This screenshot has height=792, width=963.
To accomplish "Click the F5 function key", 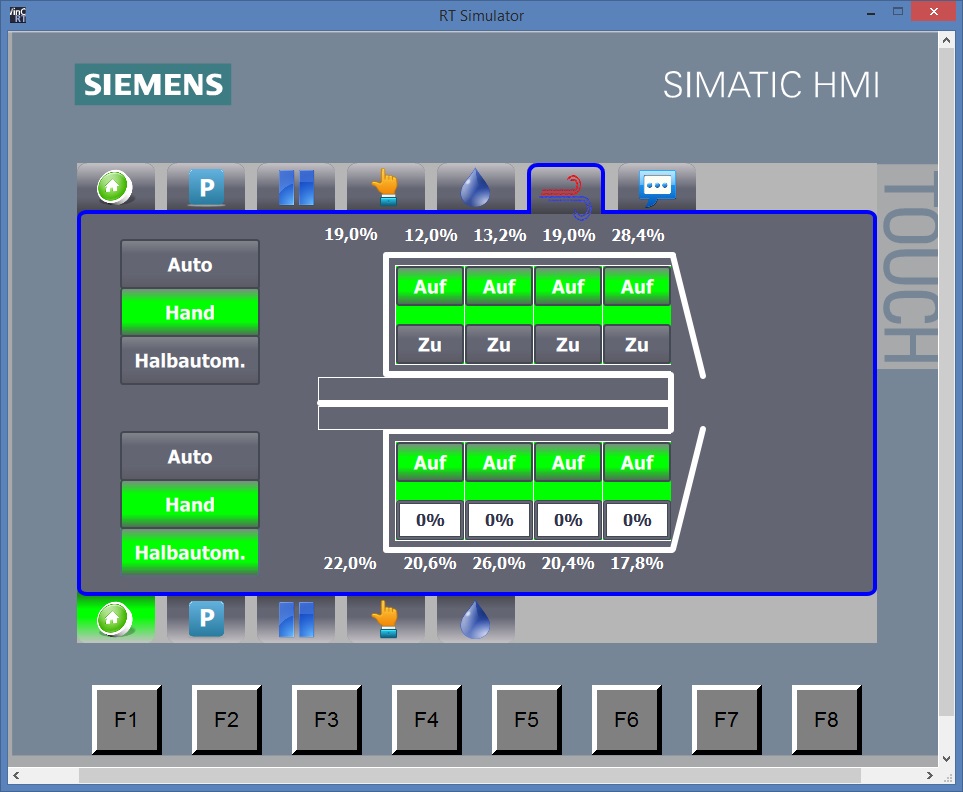I will pos(527,720).
